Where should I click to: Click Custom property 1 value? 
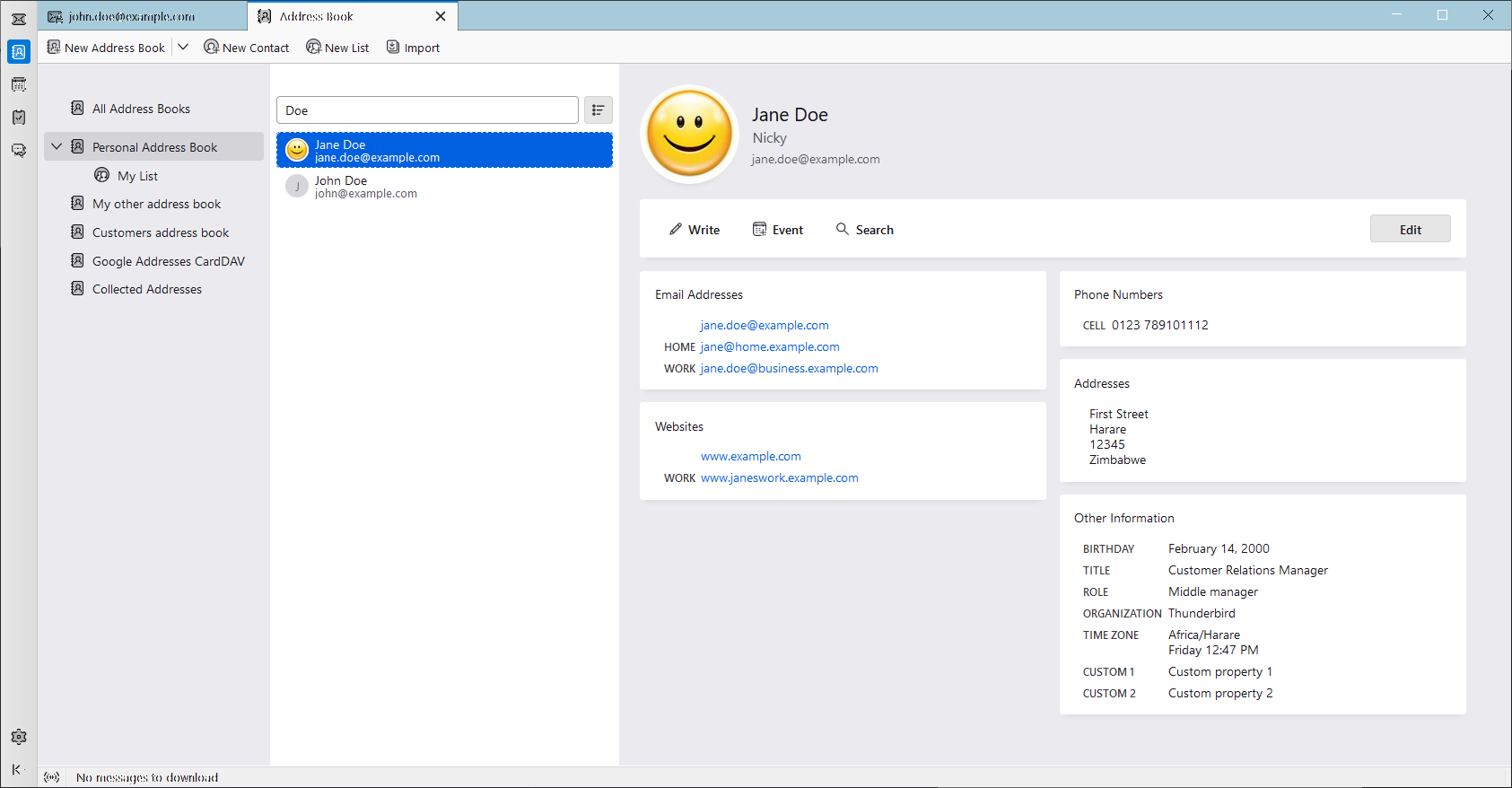pos(1220,671)
